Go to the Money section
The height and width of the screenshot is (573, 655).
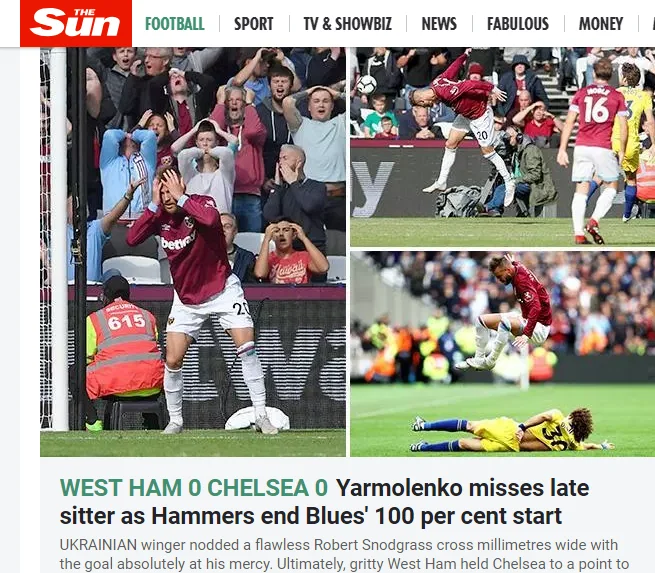601,24
